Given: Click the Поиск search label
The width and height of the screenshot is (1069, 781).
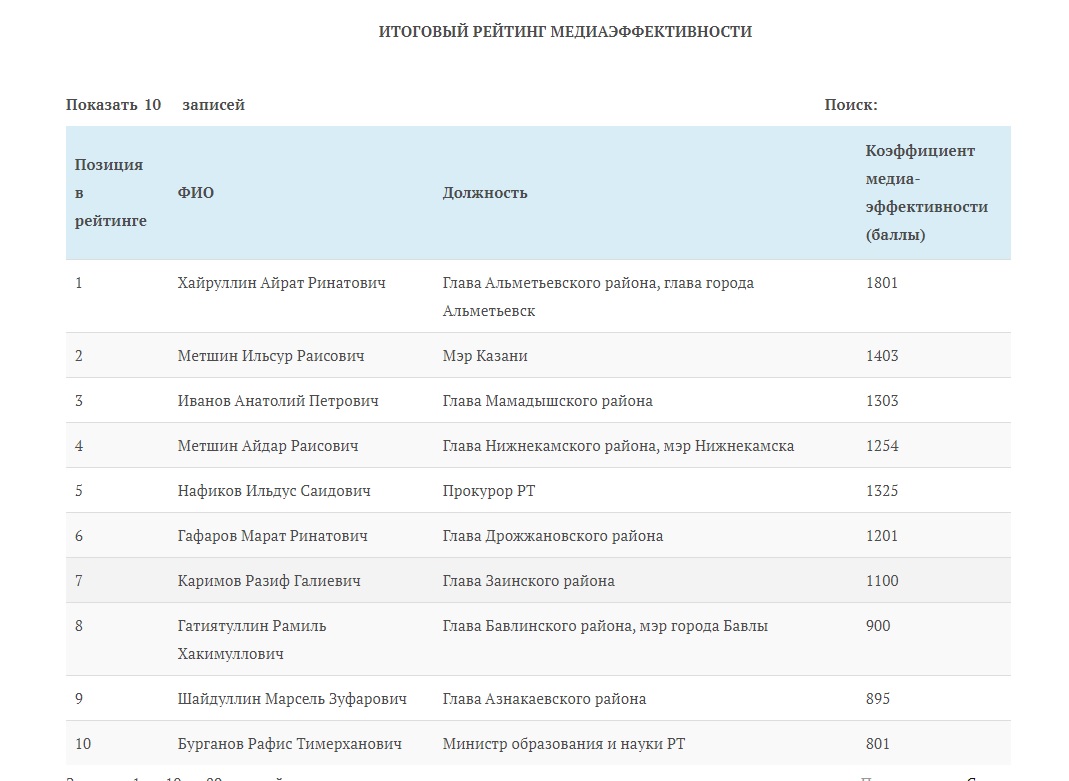Looking at the screenshot, I should 851,105.
